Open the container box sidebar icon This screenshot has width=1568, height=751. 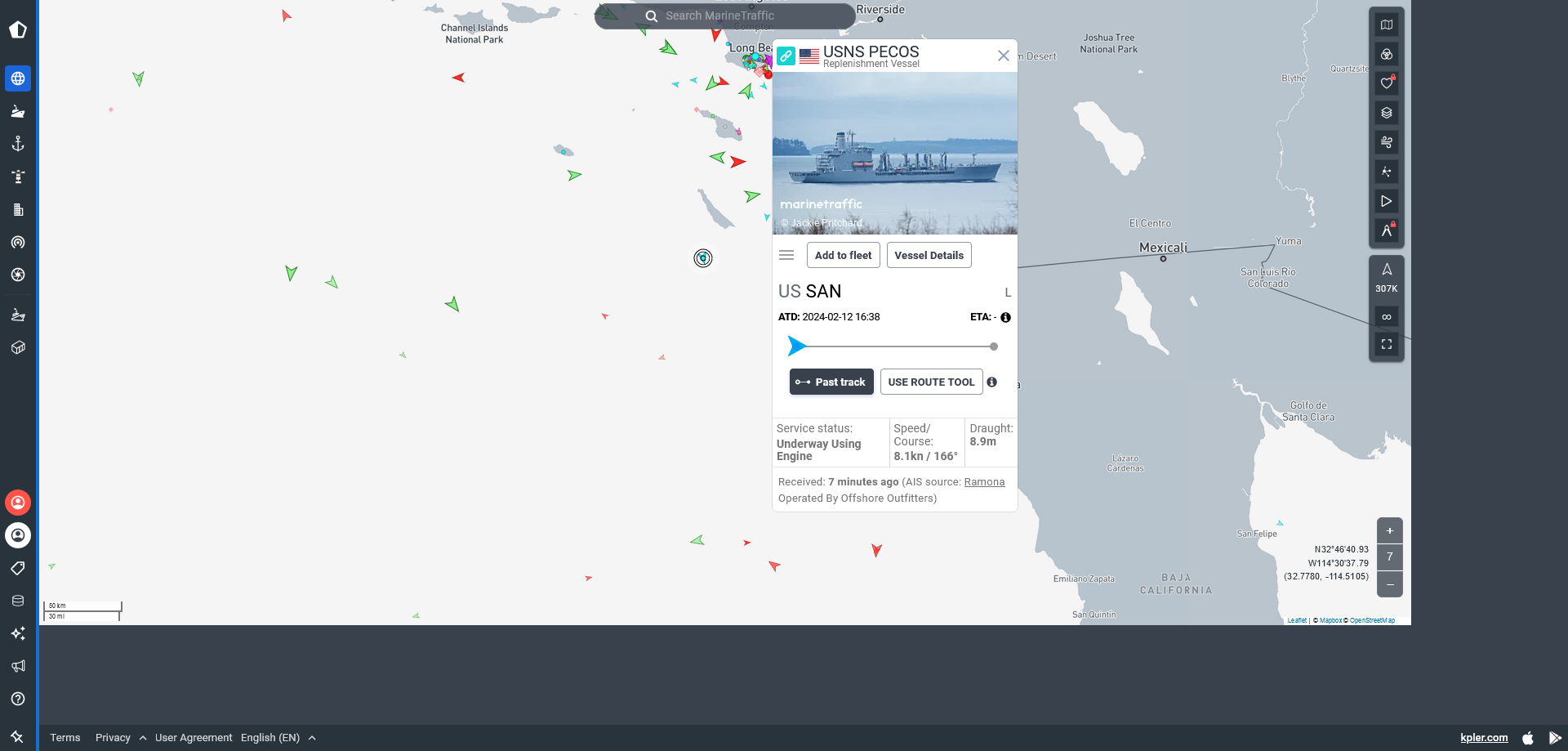pos(18,347)
